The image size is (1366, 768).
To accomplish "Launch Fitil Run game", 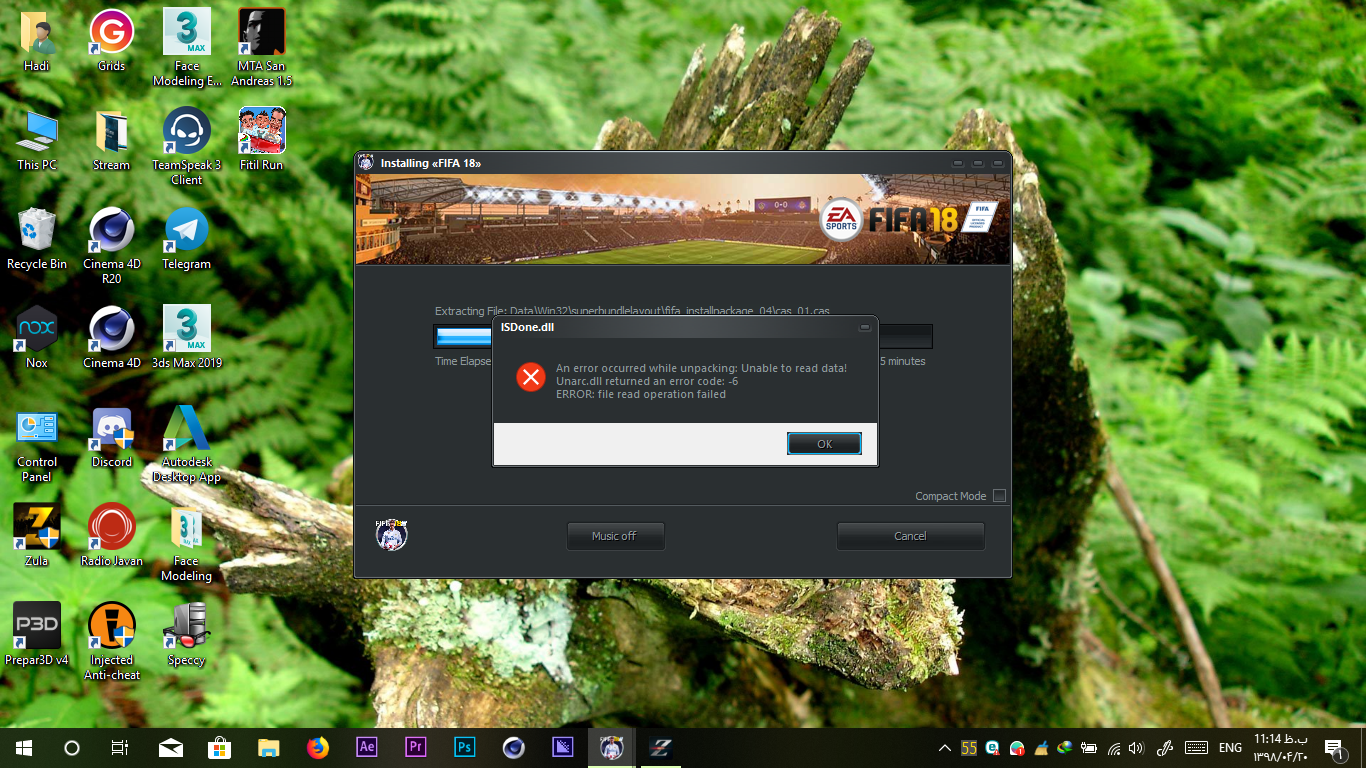I will tap(262, 140).
